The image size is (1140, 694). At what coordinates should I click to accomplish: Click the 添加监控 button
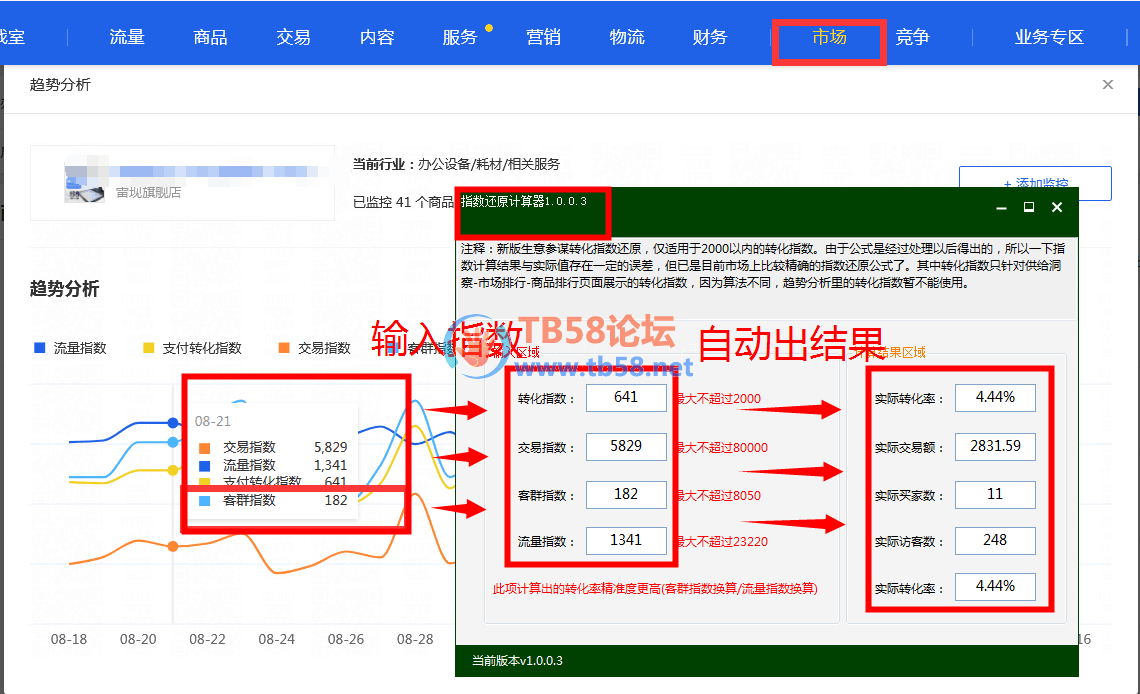(x=1035, y=184)
